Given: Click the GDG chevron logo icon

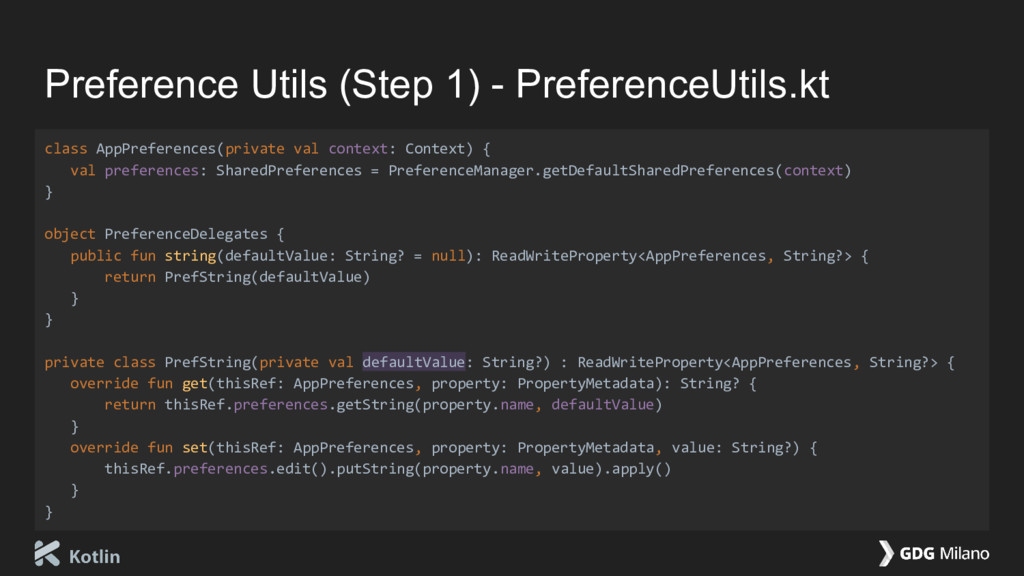Looking at the screenshot, I should (886, 553).
